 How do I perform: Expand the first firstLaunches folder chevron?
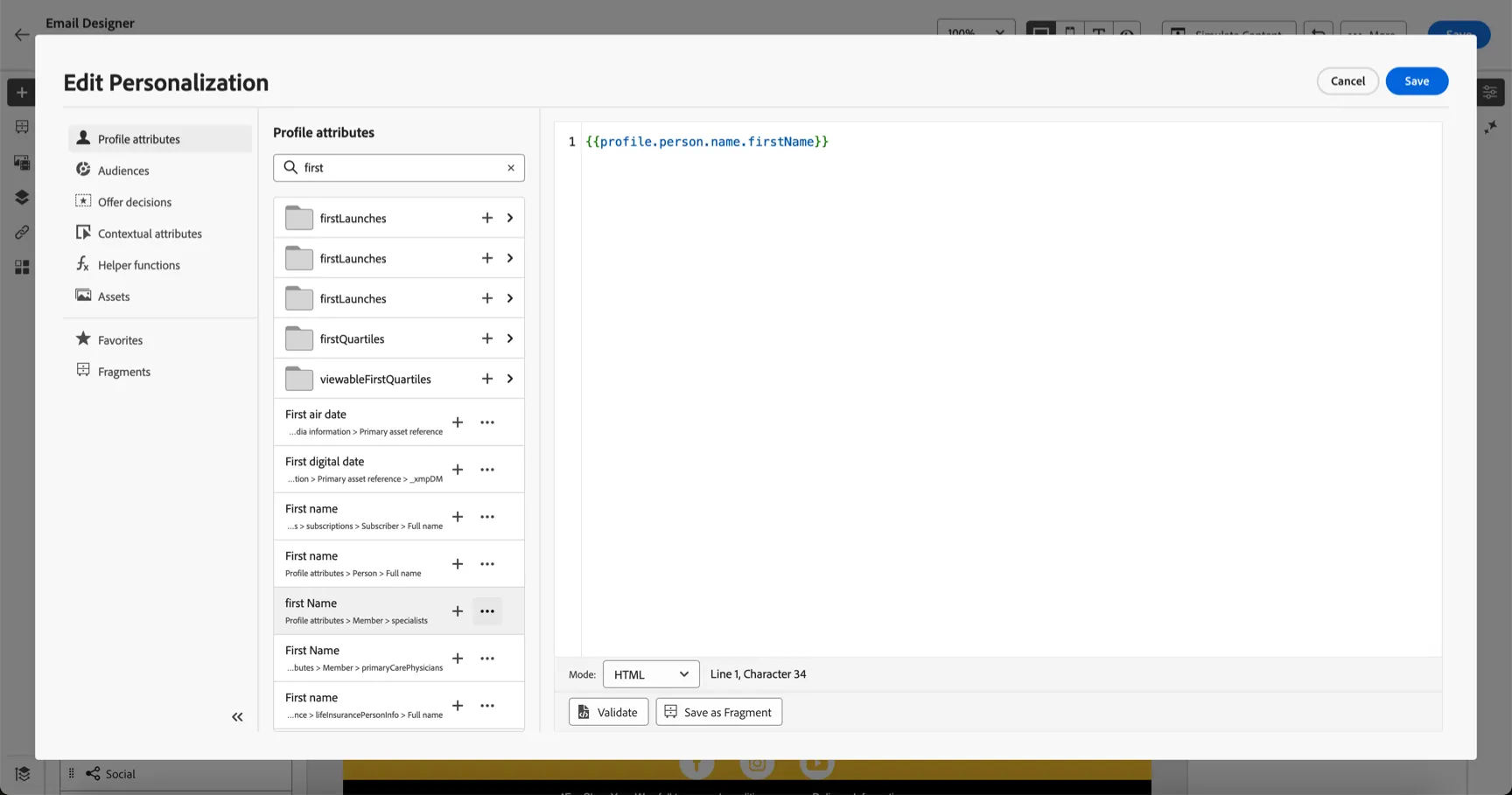point(510,218)
